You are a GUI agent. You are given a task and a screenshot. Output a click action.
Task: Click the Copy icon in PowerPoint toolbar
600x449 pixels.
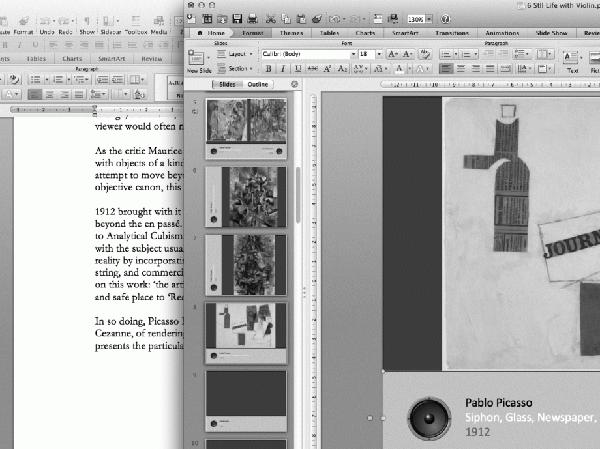pyautogui.click(x=286, y=19)
